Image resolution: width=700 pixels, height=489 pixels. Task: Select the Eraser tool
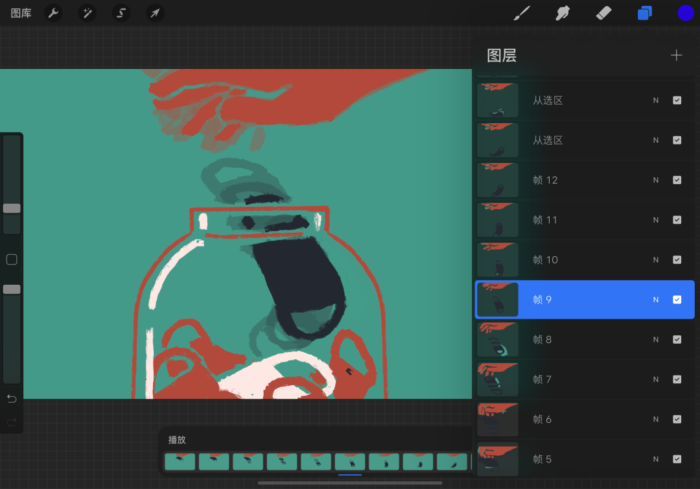(602, 13)
